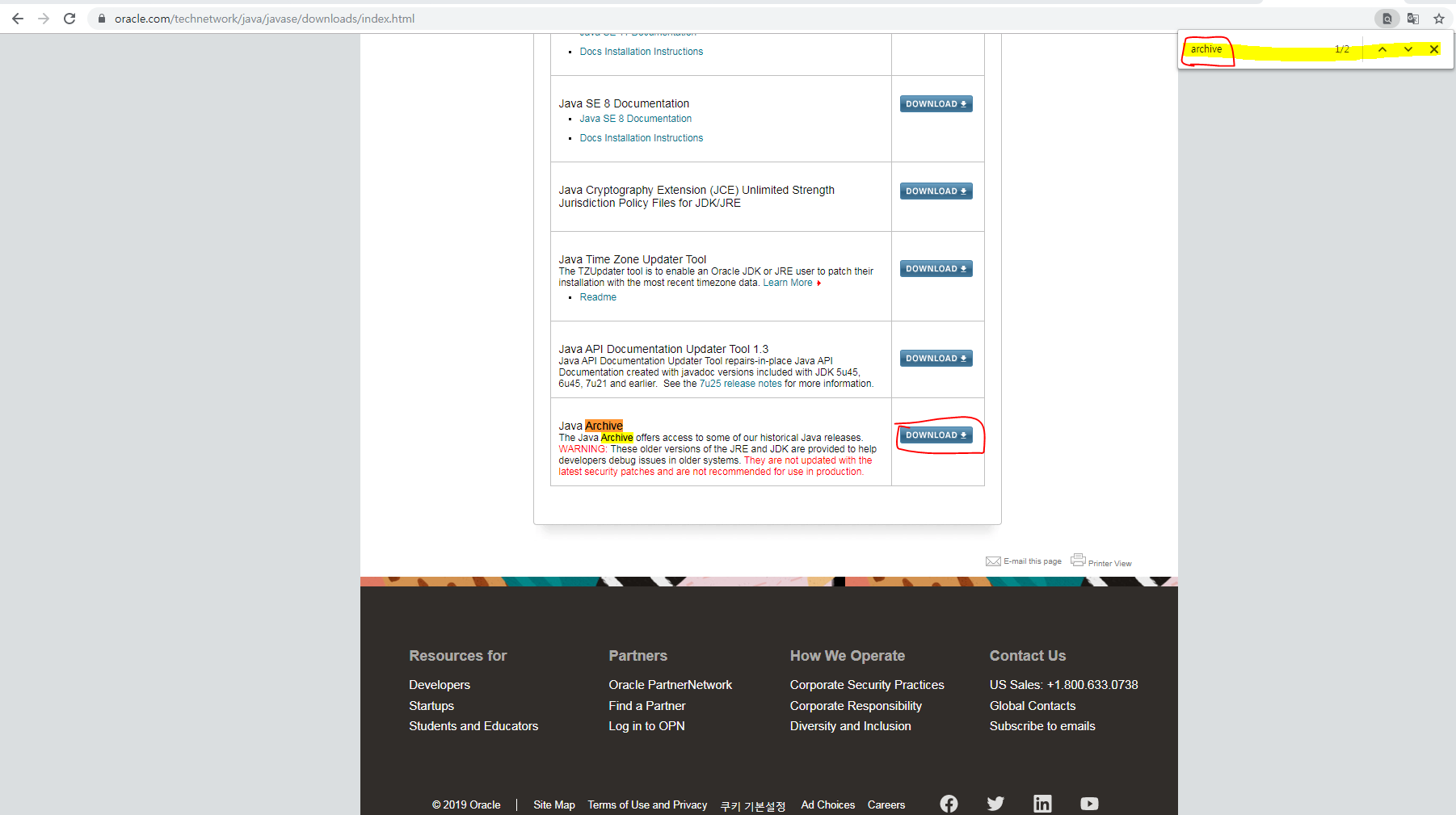Open 7u25 release notes link

click(x=740, y=384)
